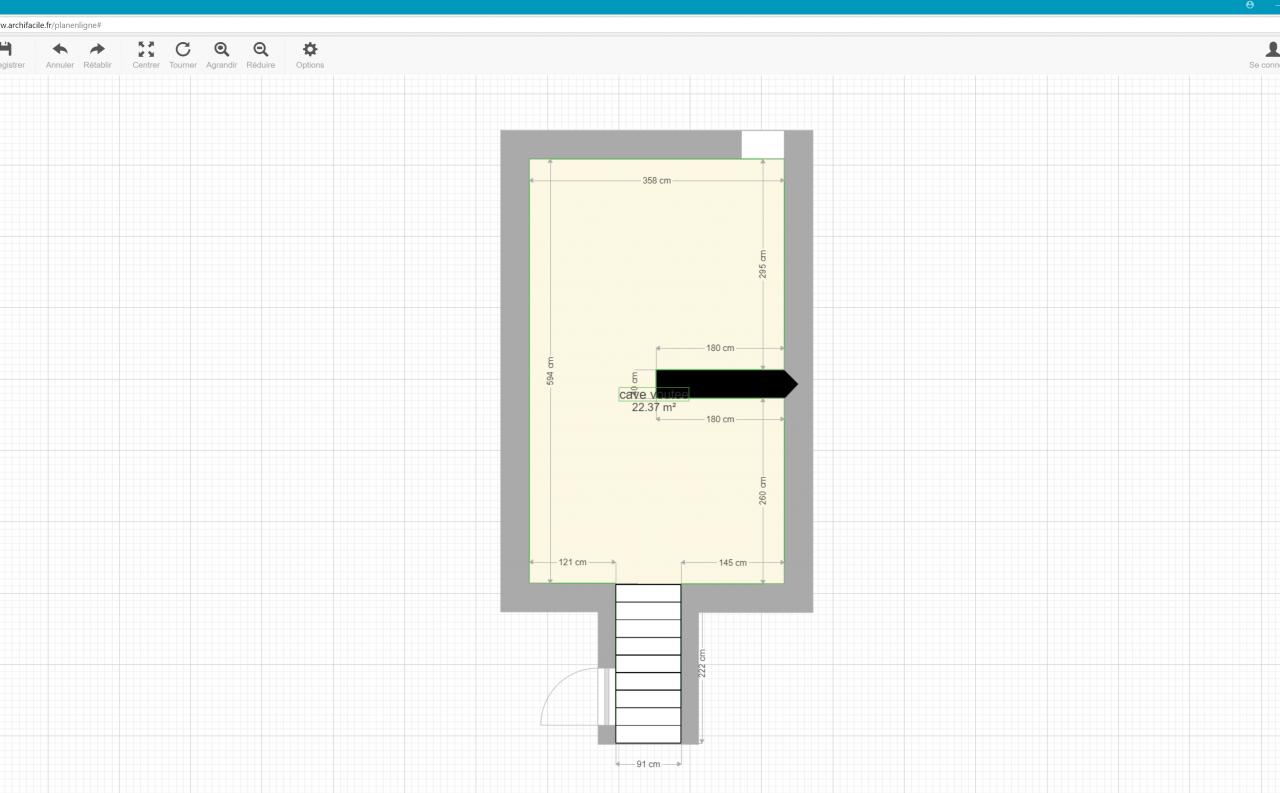The height and width of the screenshot is (793, 1280).
Task: Select the black arrow-shaped object in the room
Action: click(x=727, y=384)
